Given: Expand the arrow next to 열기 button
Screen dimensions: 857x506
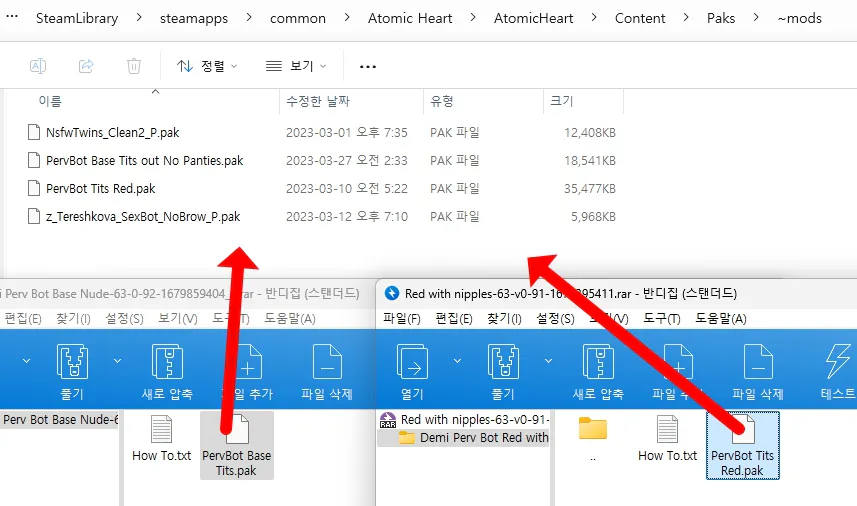Looking at the screenshot, I should point(456,360).
